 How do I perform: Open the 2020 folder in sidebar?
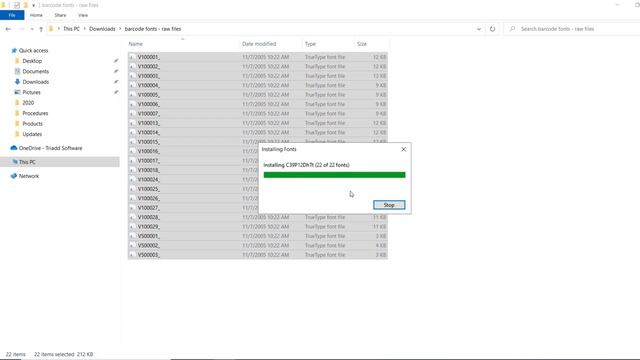[28, 103]
